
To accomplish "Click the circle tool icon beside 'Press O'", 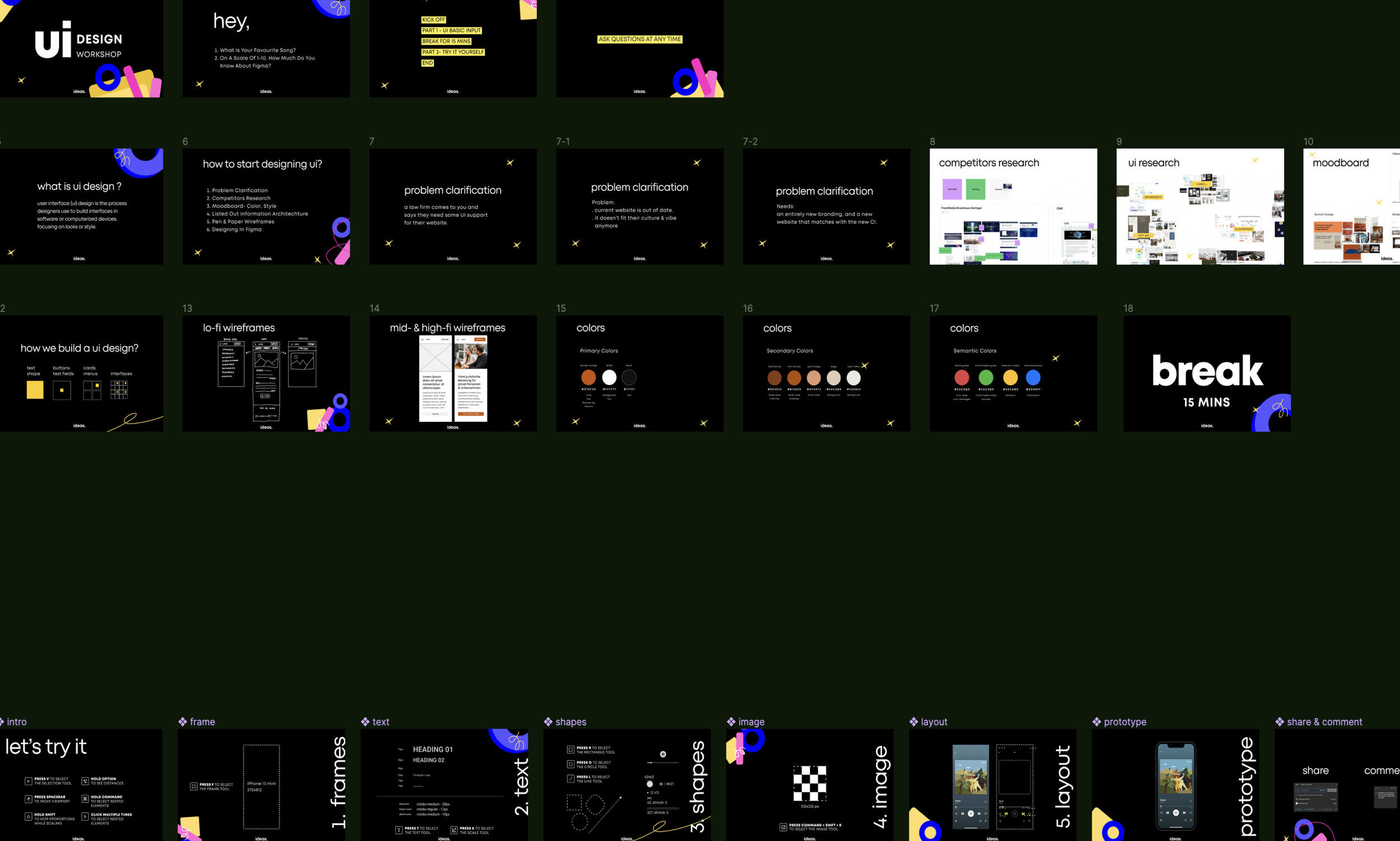I will coord(570,764).
